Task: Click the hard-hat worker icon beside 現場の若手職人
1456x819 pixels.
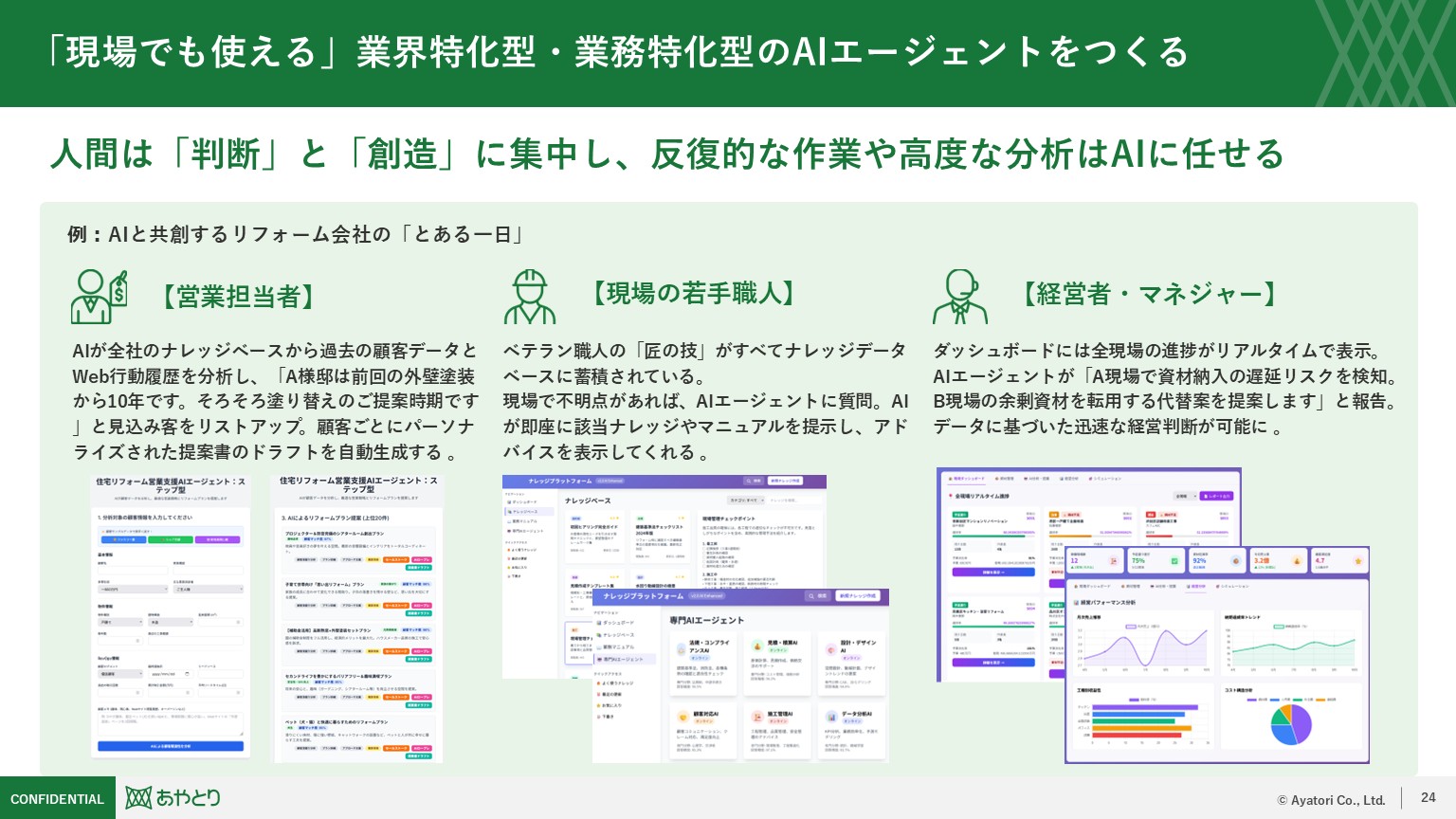Action: point(529,296)
